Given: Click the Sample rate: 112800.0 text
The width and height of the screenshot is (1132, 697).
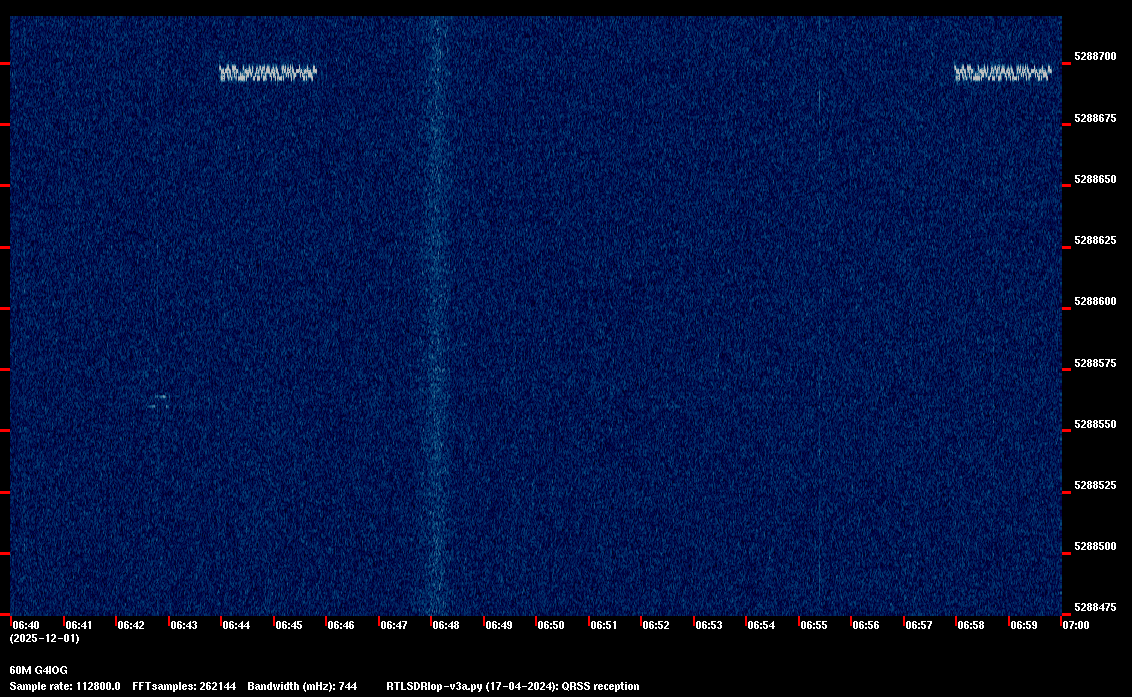Looking at the screenshot, I should (65, 686).
